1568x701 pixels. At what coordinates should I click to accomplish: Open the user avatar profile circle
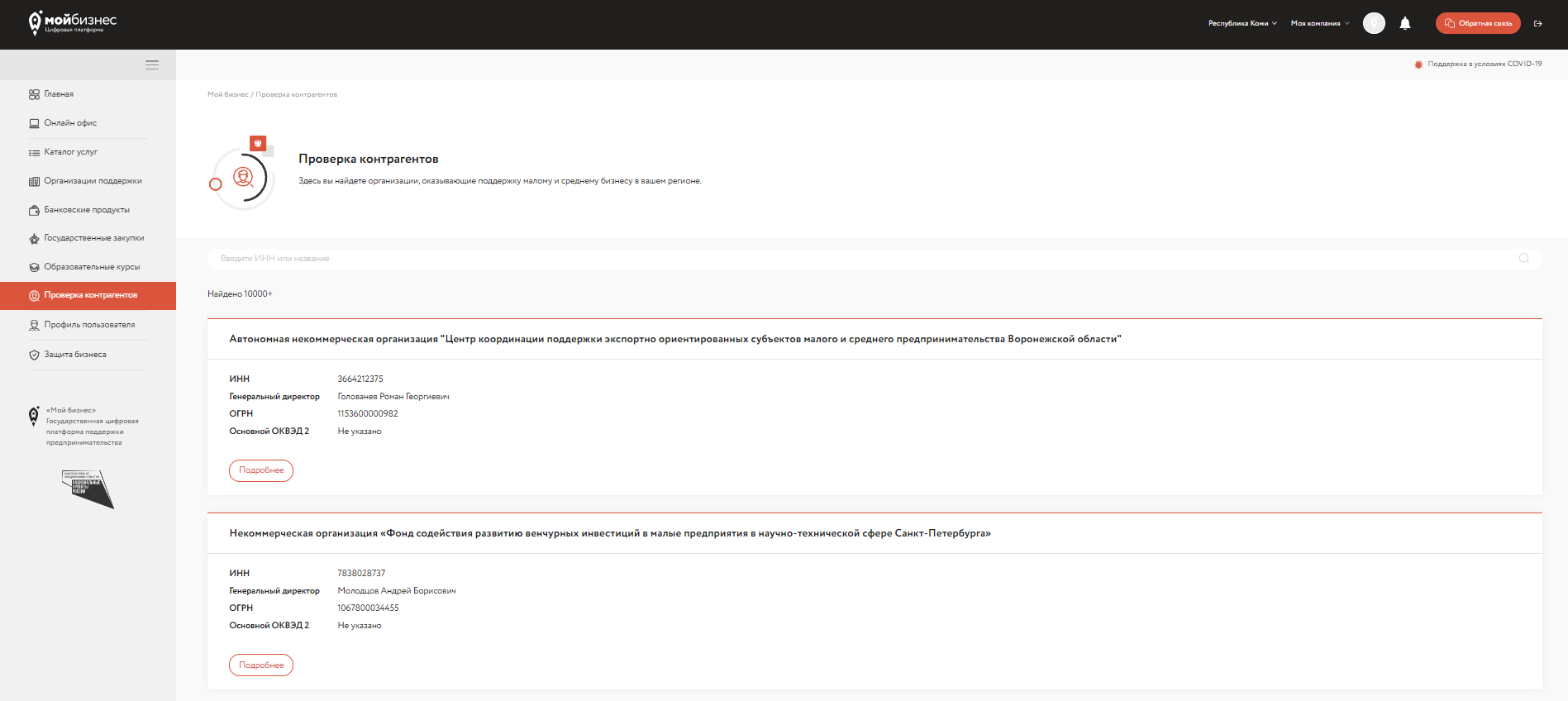[1374, 23]
